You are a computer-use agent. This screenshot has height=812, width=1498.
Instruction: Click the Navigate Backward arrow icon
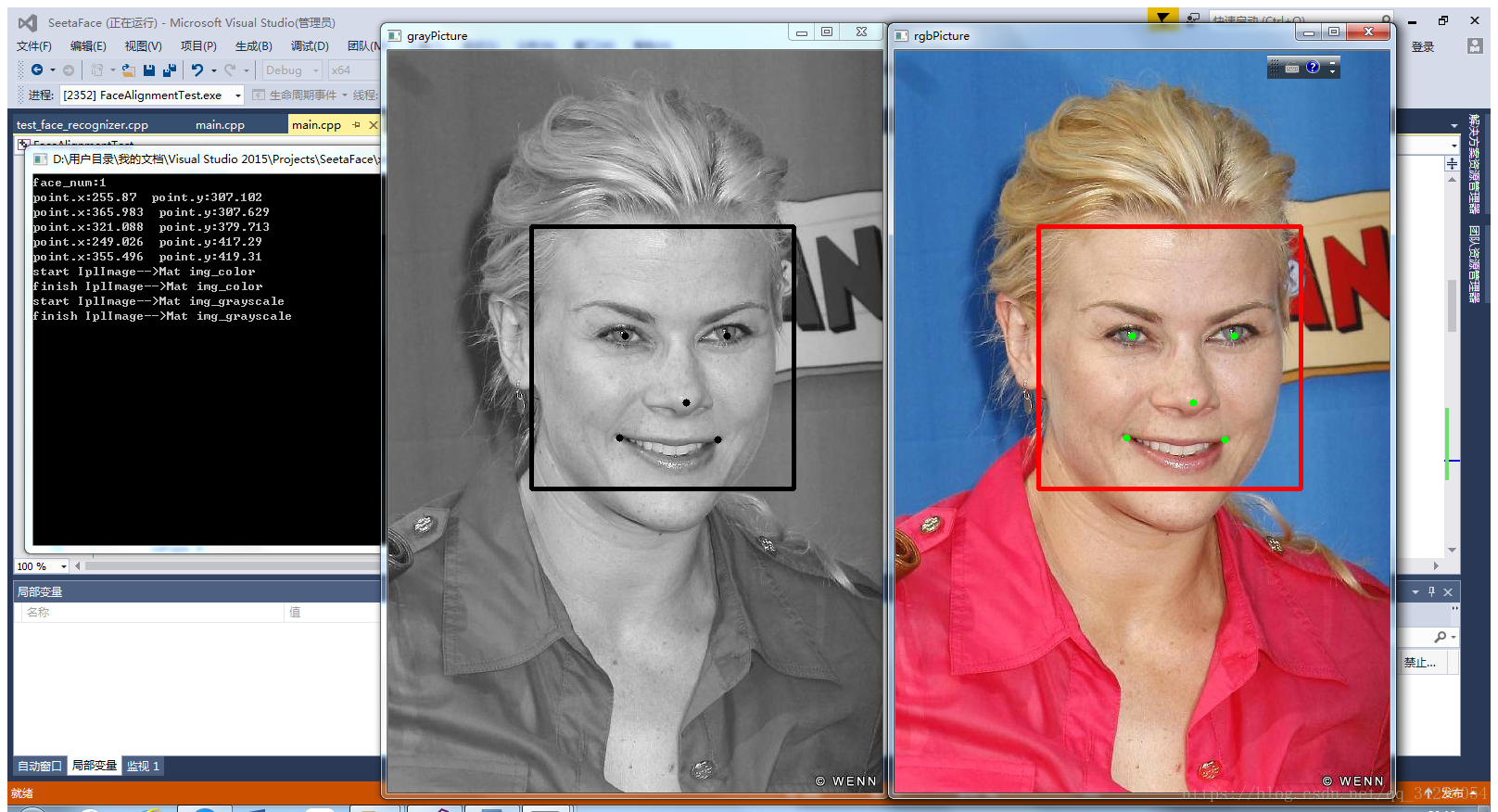click(37, 70)
